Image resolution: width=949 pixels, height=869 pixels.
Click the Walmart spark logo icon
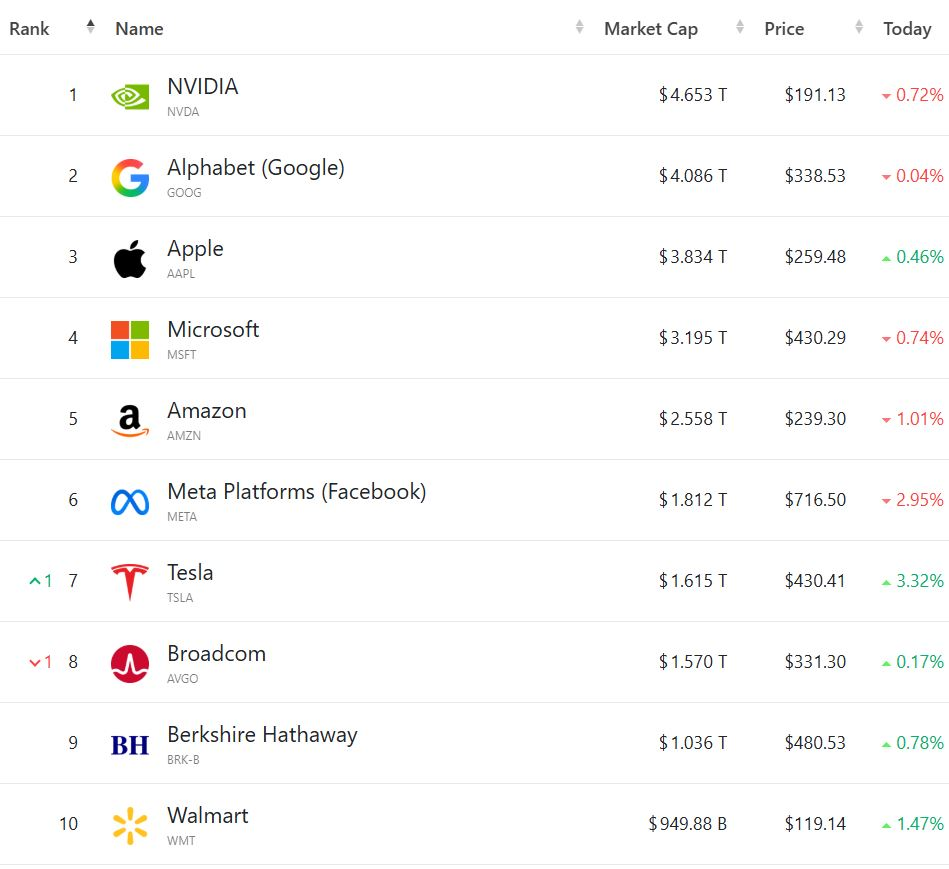click(x=130, y=825)
